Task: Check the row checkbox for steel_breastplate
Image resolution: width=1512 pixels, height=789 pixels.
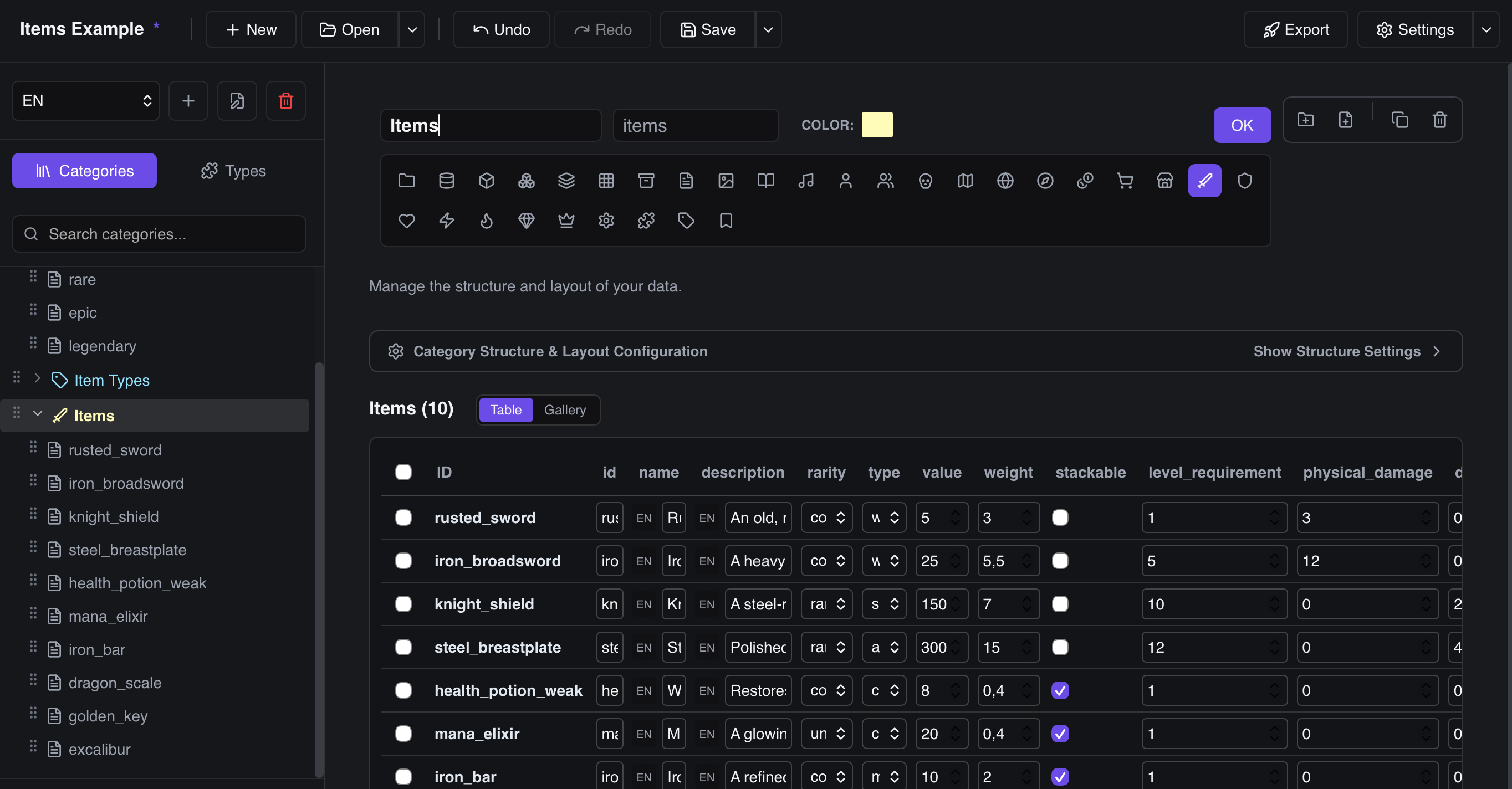Action: (403, 647)
